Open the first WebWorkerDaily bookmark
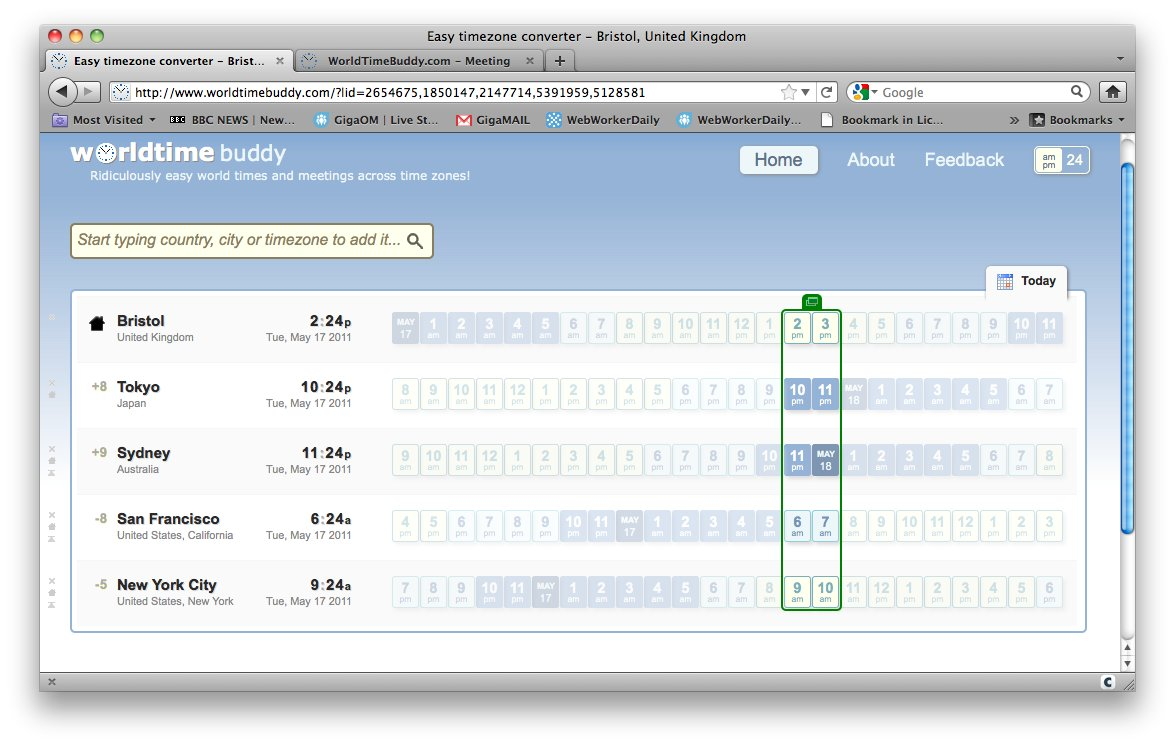Screen dimensions: 1175x746 [x=603, y=120]
